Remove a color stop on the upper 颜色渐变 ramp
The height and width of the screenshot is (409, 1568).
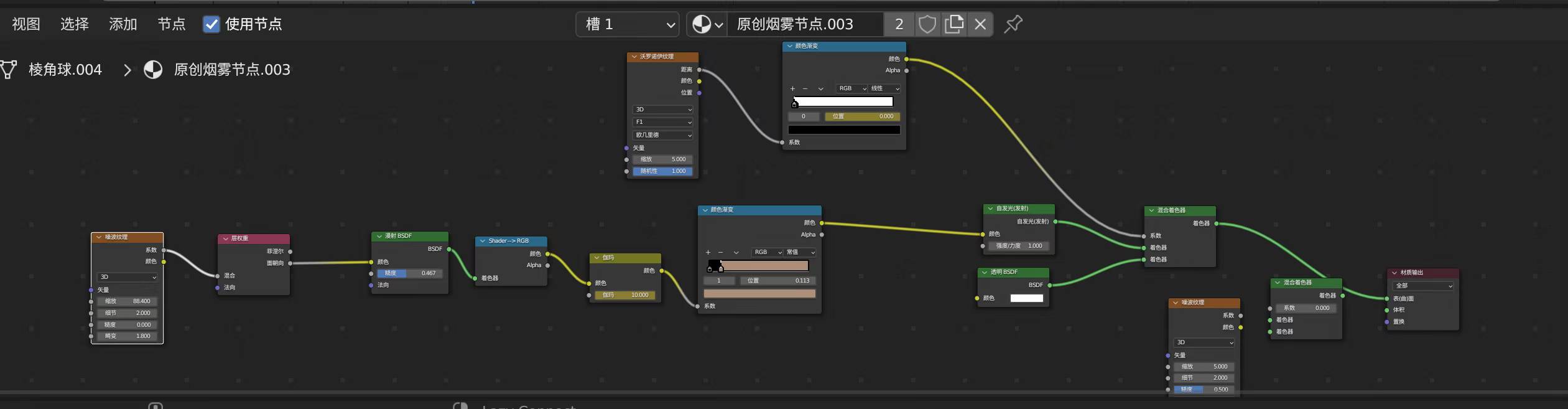coord(805,88)
